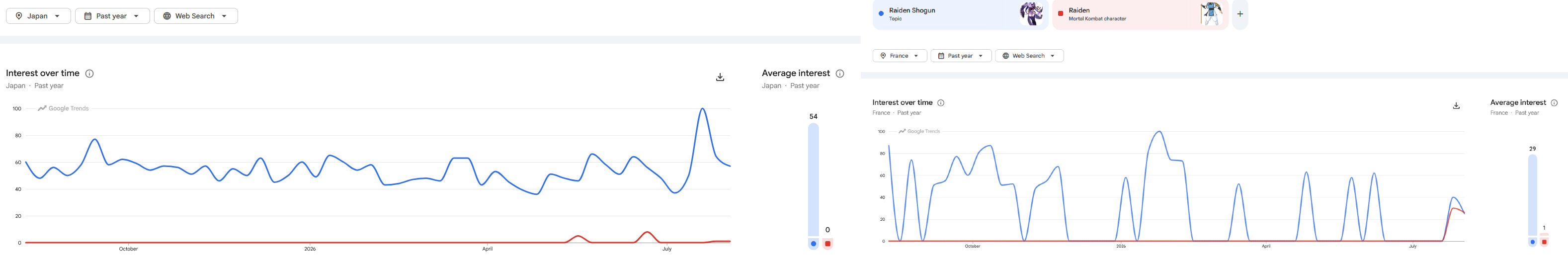The width and height of the screenshot is (1568, 261).
Task: Open the Web Search dropdown in France panel
Action: pos(1029,56)
